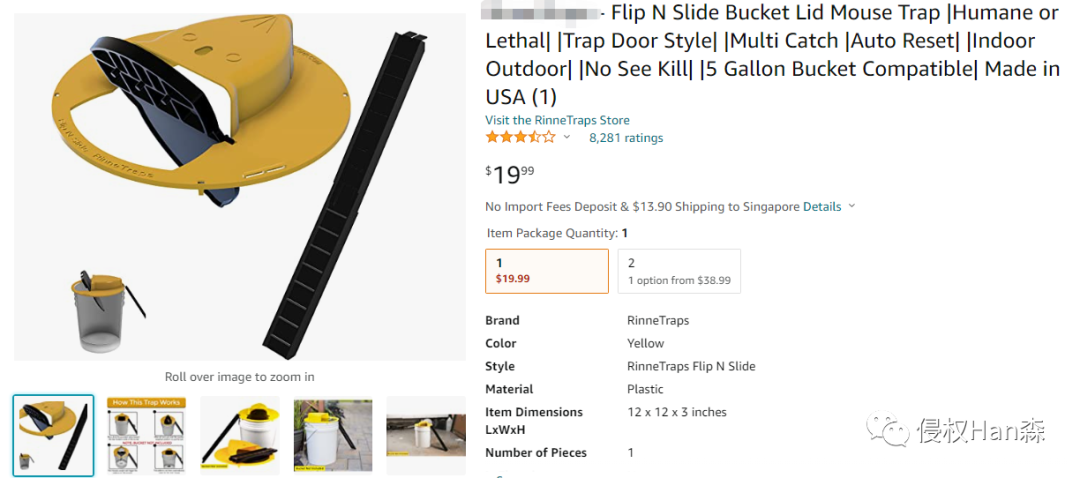Viewport: 1080px width, 478px height.
Task: Expand the star rating breakdown chevron
Action: pos(567,138)
